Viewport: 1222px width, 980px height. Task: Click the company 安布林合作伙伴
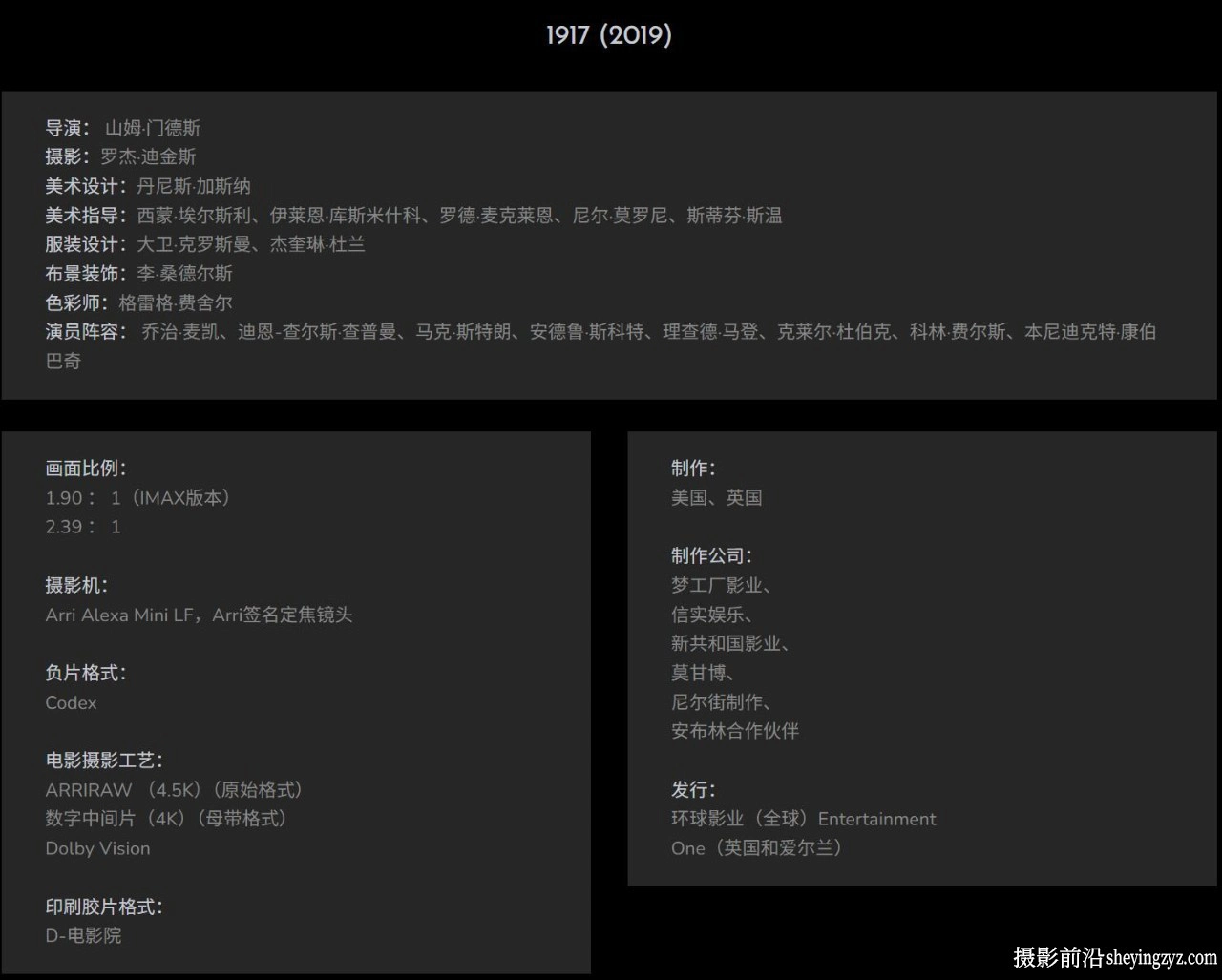(x=735, y=731)
